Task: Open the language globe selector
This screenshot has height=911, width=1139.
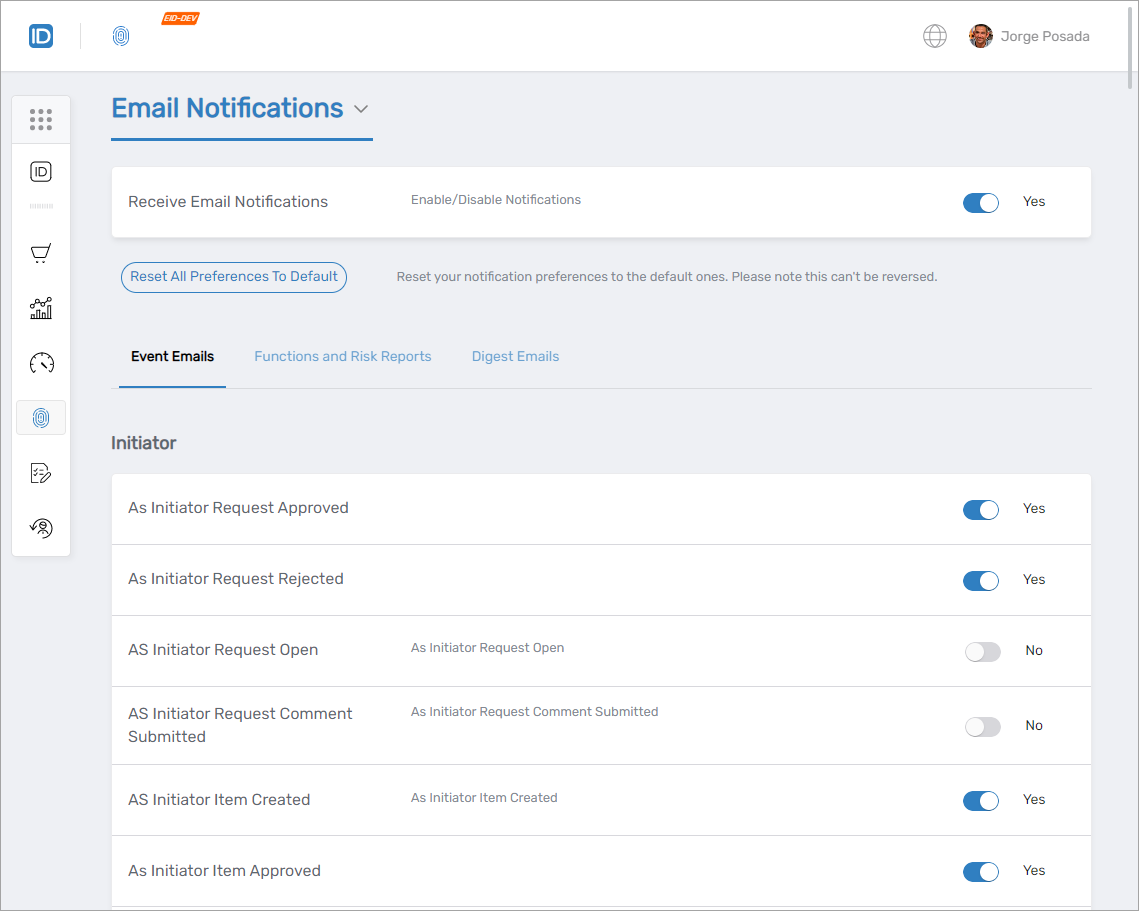Action: pos(934,35)
